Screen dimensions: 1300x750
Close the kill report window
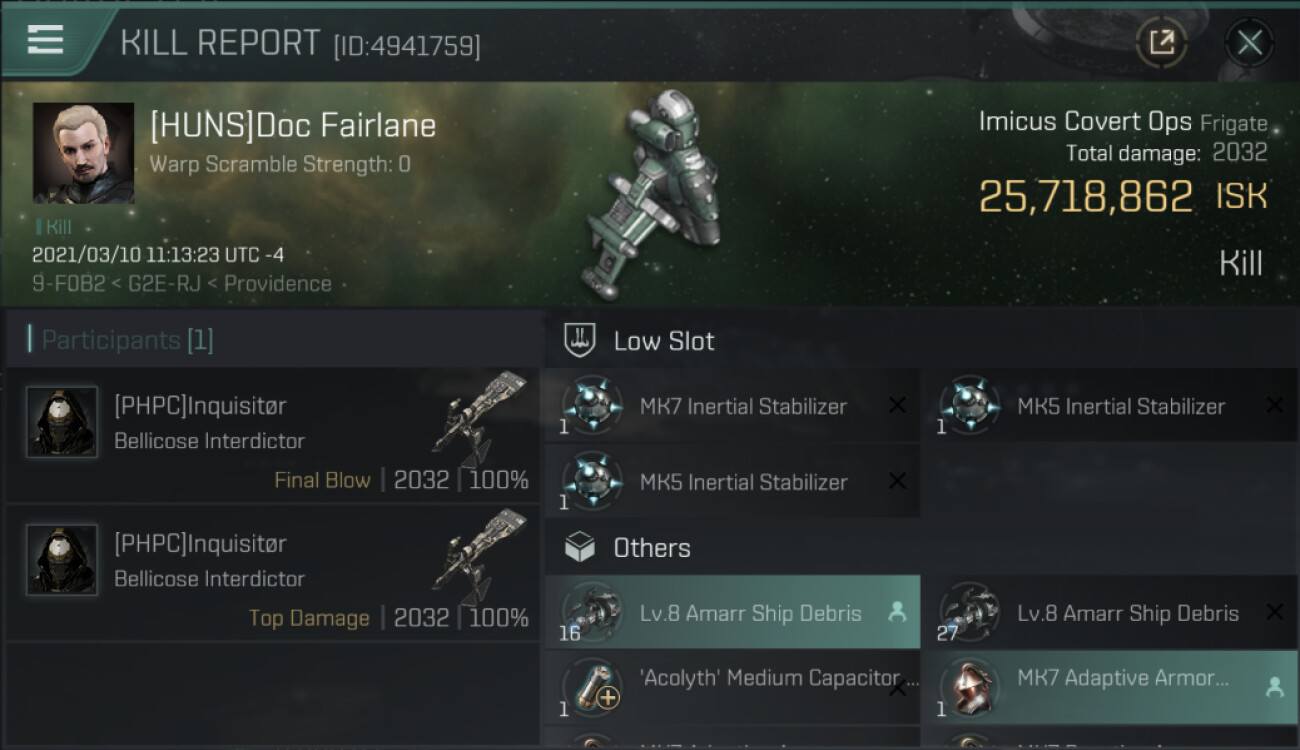click(1249, 42)
